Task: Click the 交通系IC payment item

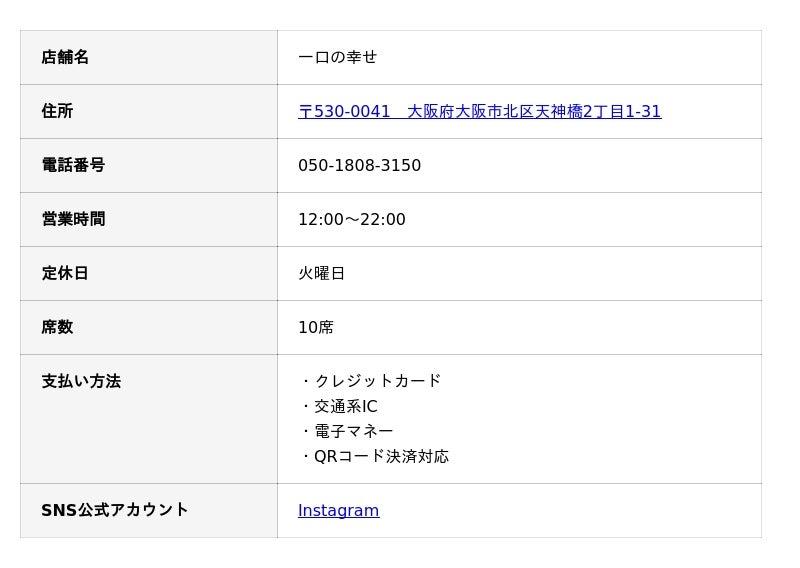Action: pos(345,407)
